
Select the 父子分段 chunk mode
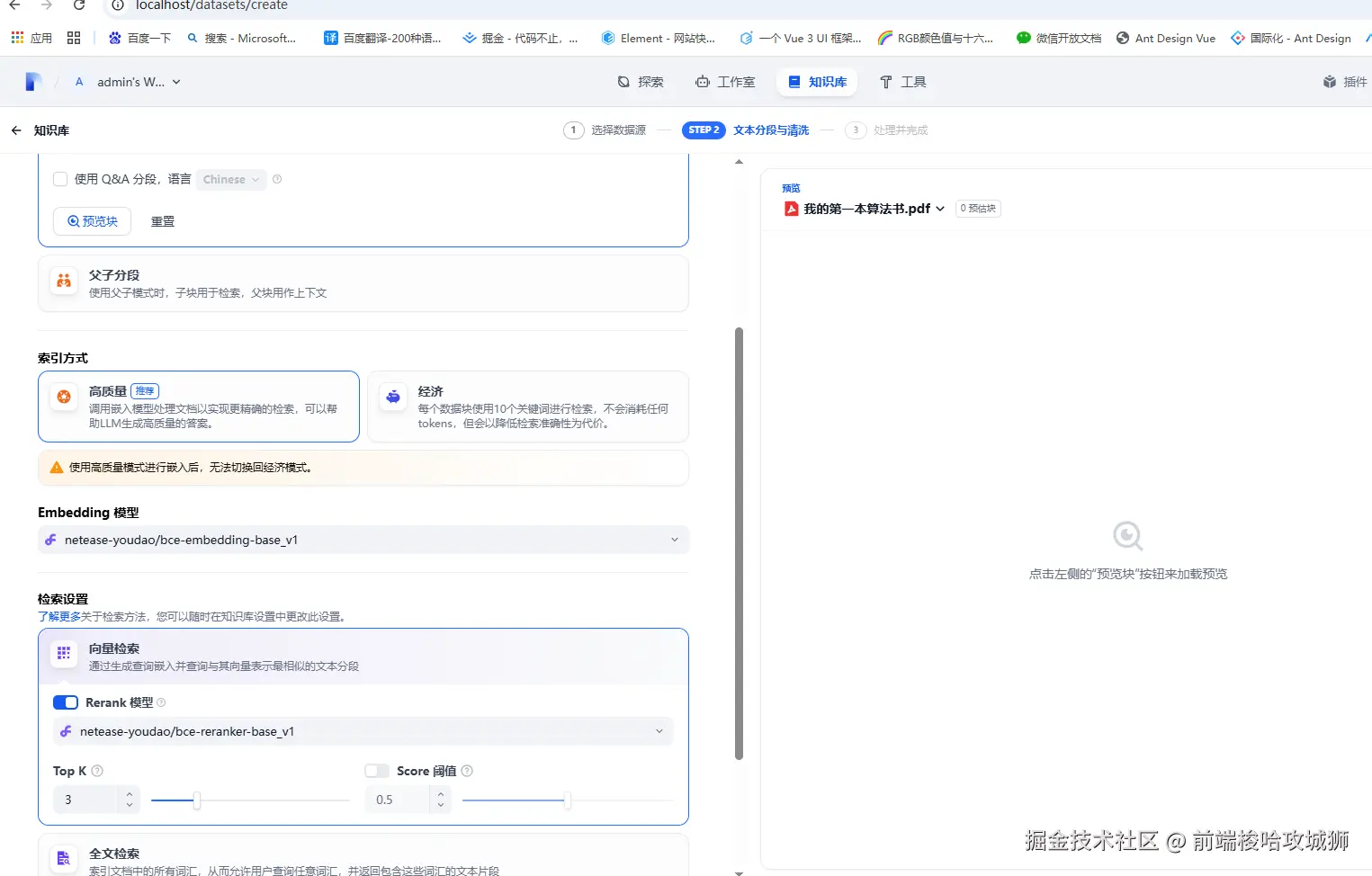click(x=363, y=283)
